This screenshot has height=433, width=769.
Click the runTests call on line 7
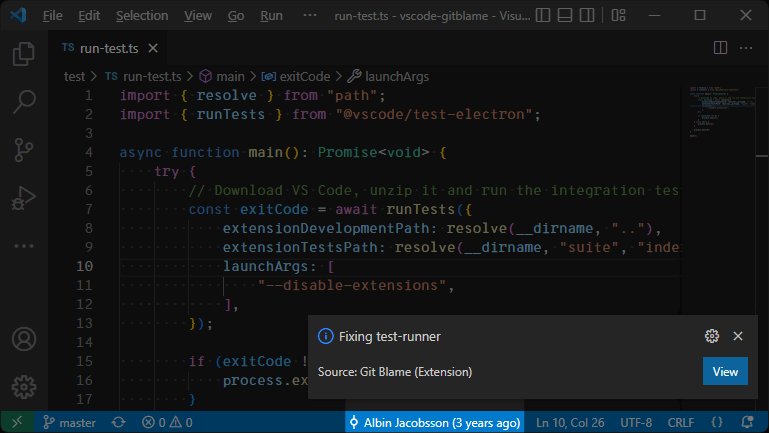click(421, 209)
